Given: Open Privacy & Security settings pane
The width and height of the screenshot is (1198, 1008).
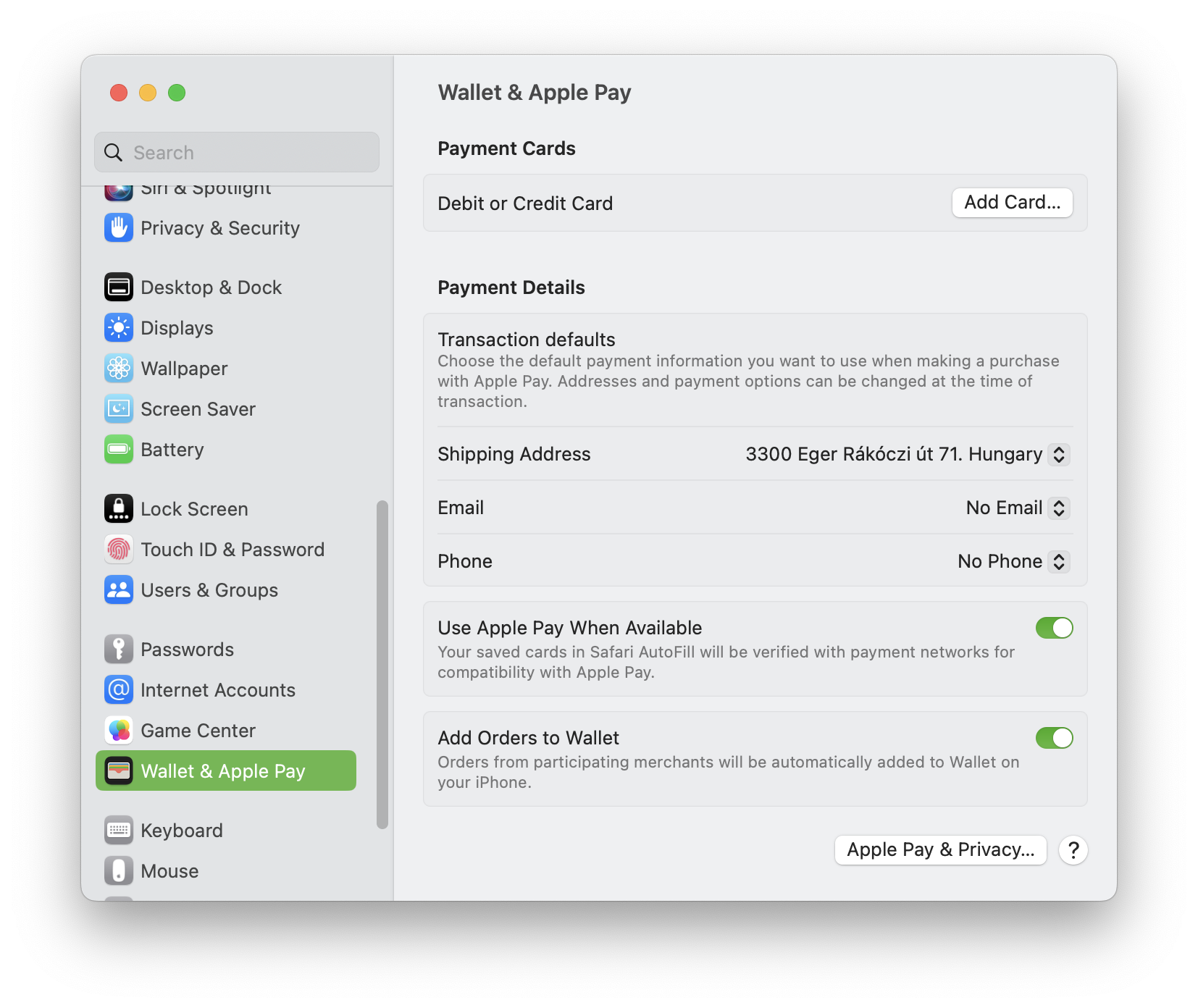Looking at the screenshot, I should (x=220, y=228).
